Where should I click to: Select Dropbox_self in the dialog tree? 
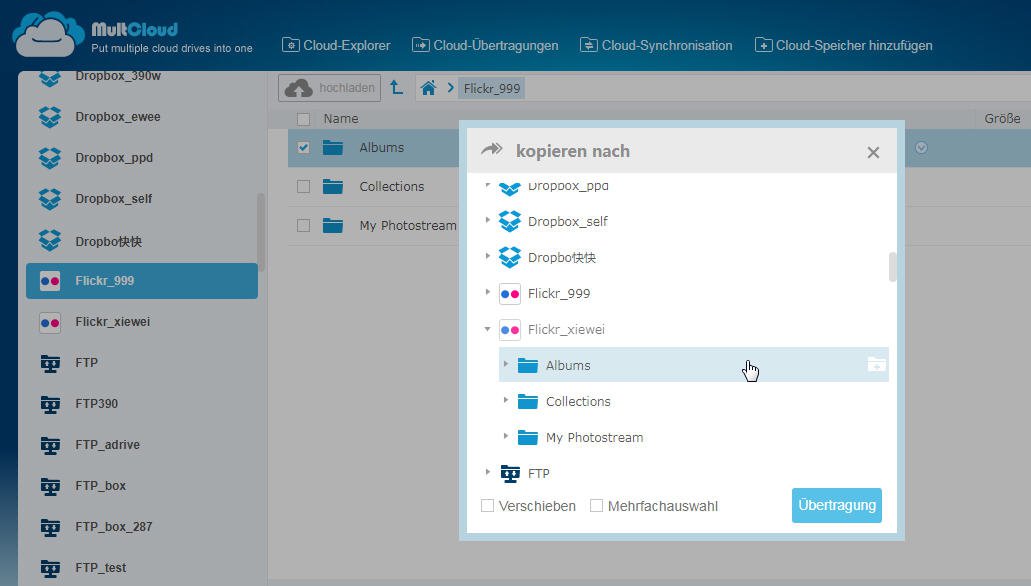pos(567,222)
